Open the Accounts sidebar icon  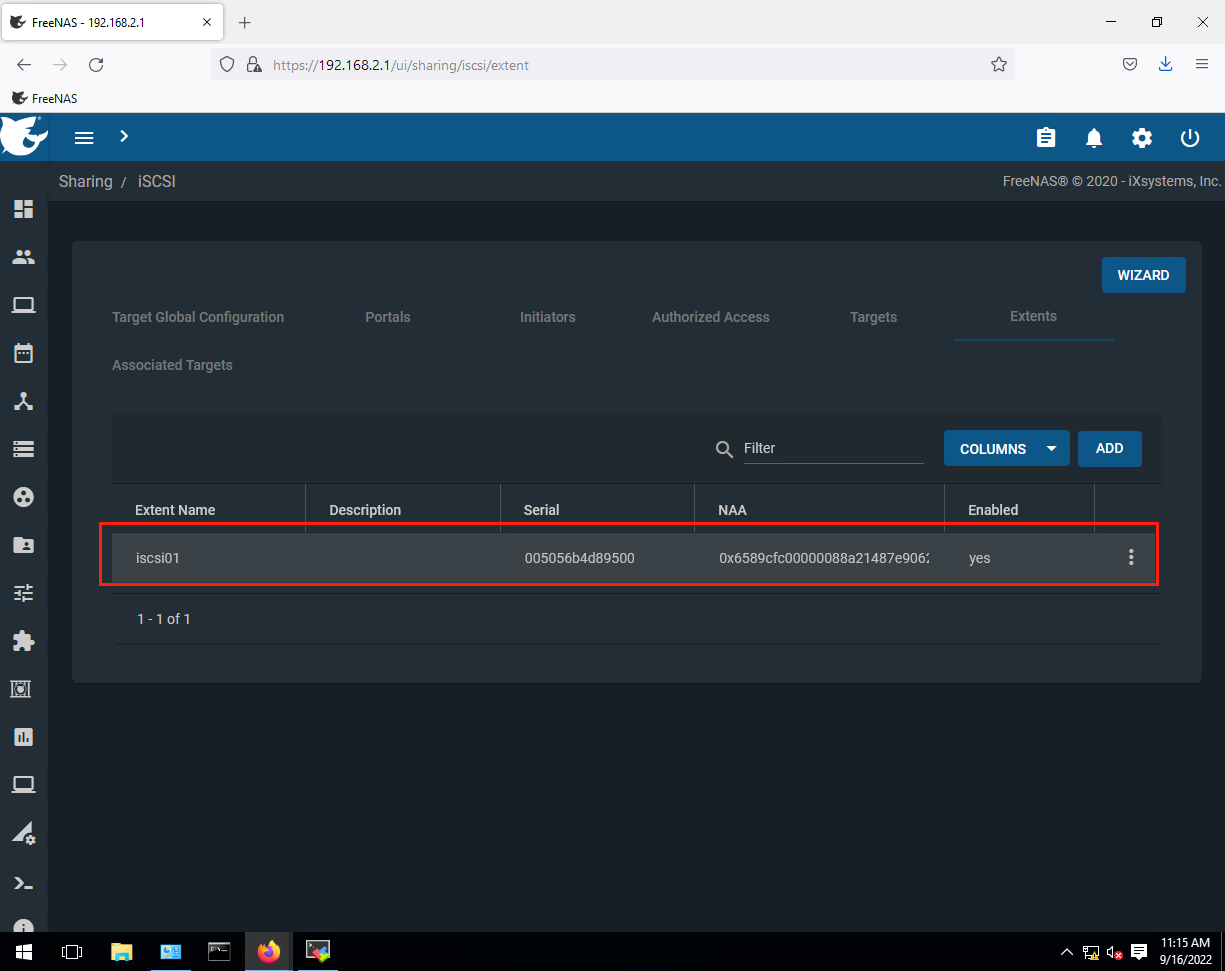pyautogui.click(x=23, y=257)
